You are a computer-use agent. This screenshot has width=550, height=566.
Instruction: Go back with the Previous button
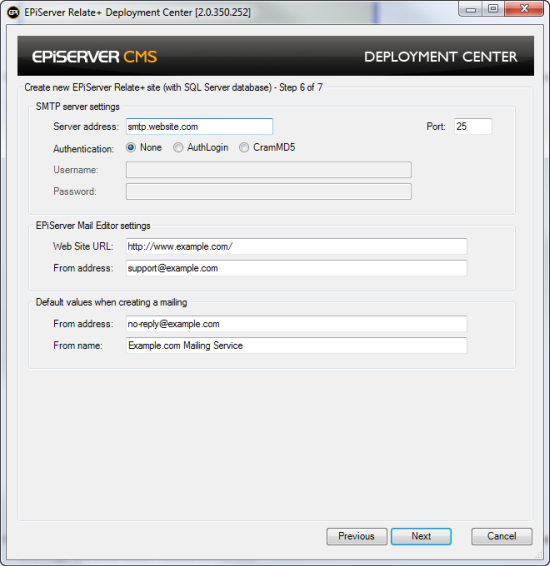[357, 536]
